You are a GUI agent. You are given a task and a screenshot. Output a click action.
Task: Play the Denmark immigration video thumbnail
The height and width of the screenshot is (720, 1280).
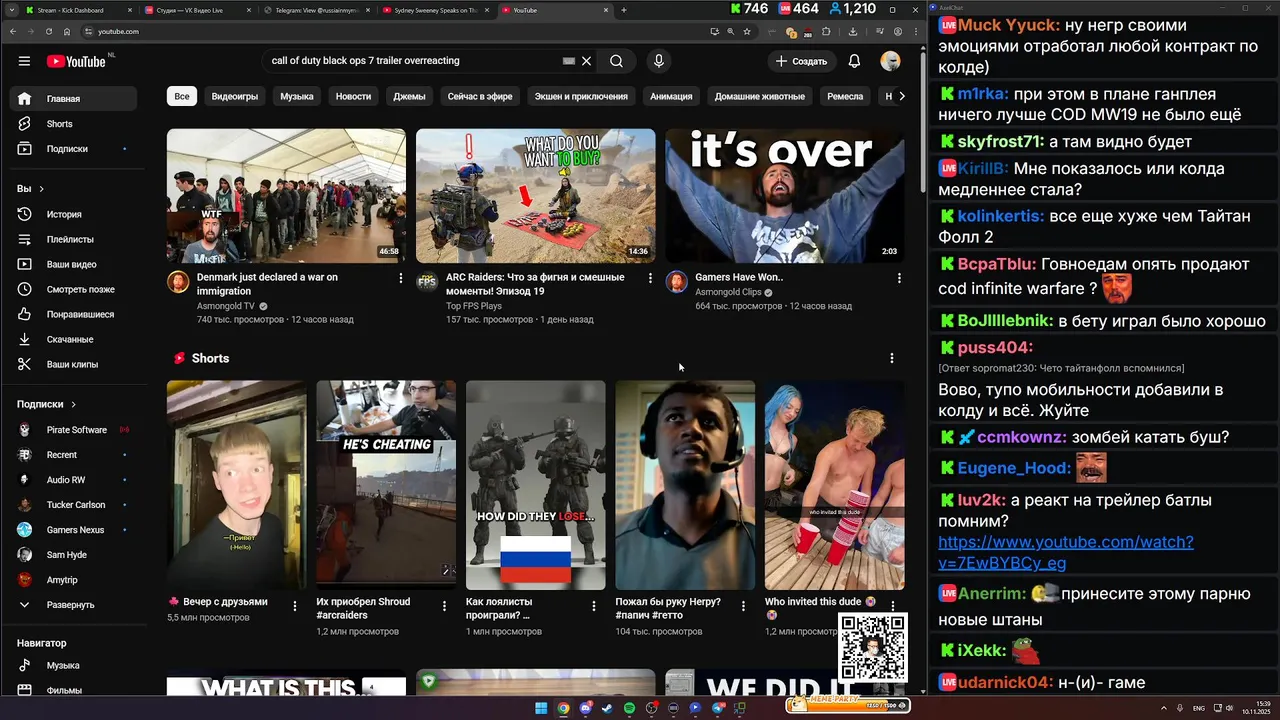click(x=286, y=196)
